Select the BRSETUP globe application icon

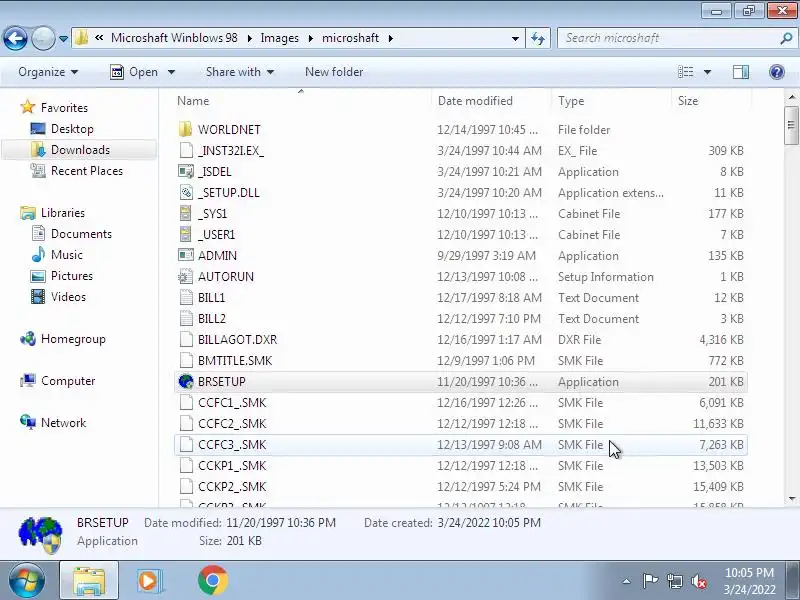coord(186,382)
